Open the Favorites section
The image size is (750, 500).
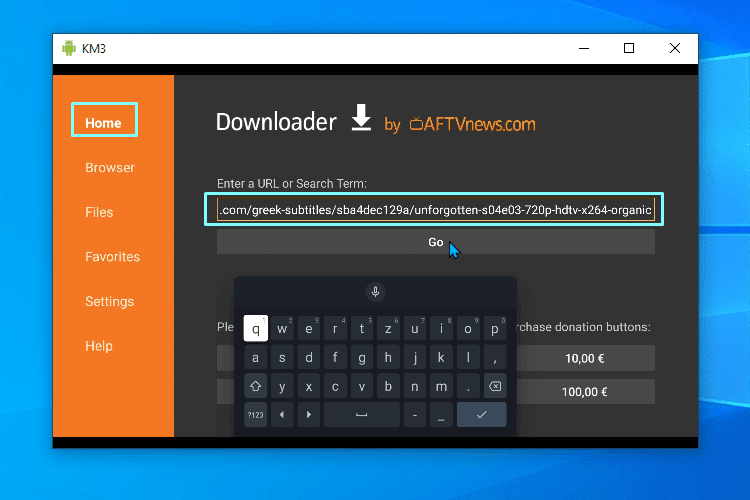(x=112, y=256)
